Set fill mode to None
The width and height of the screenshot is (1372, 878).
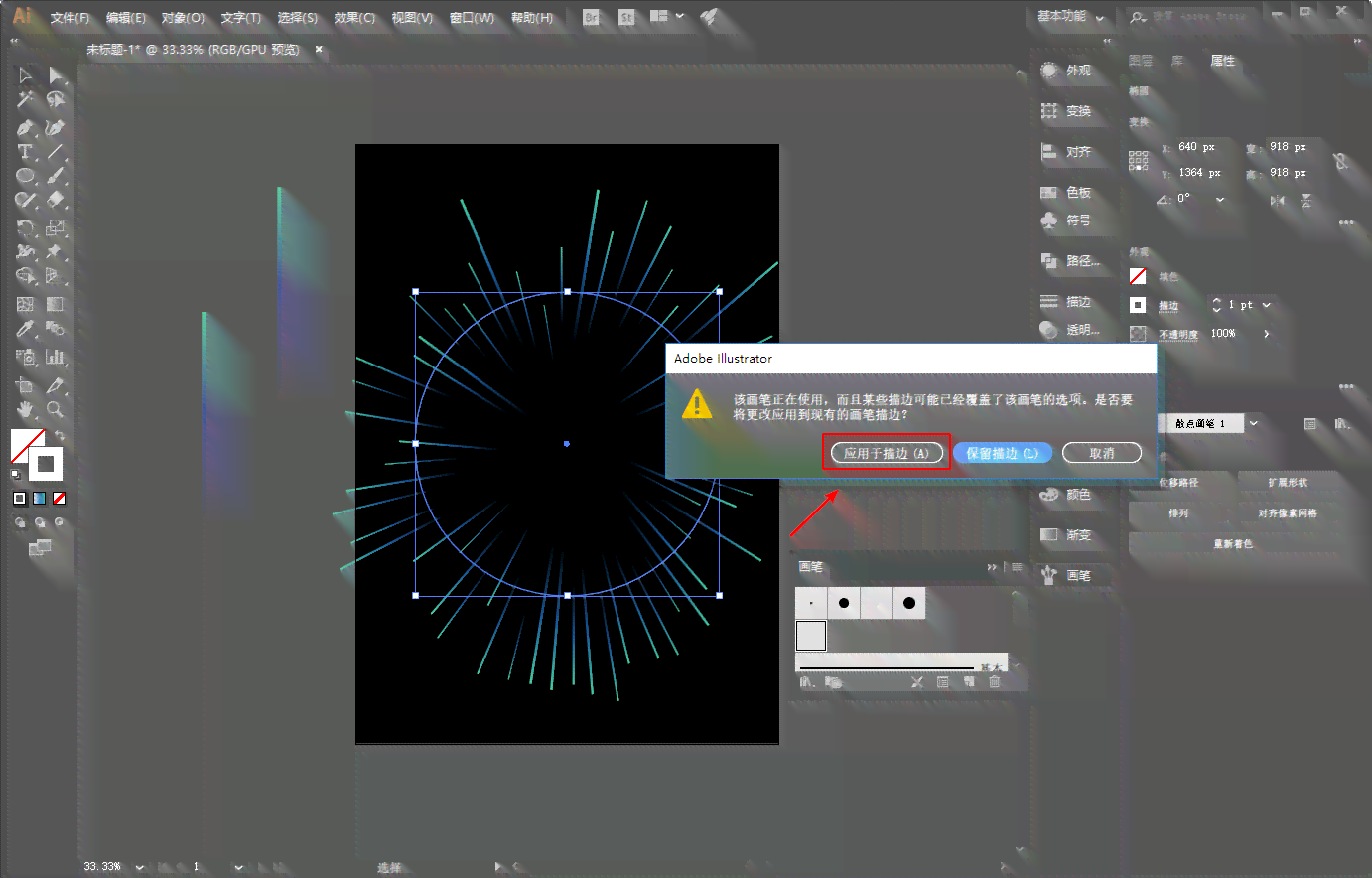pyautogui.click(x=60, y=498)
